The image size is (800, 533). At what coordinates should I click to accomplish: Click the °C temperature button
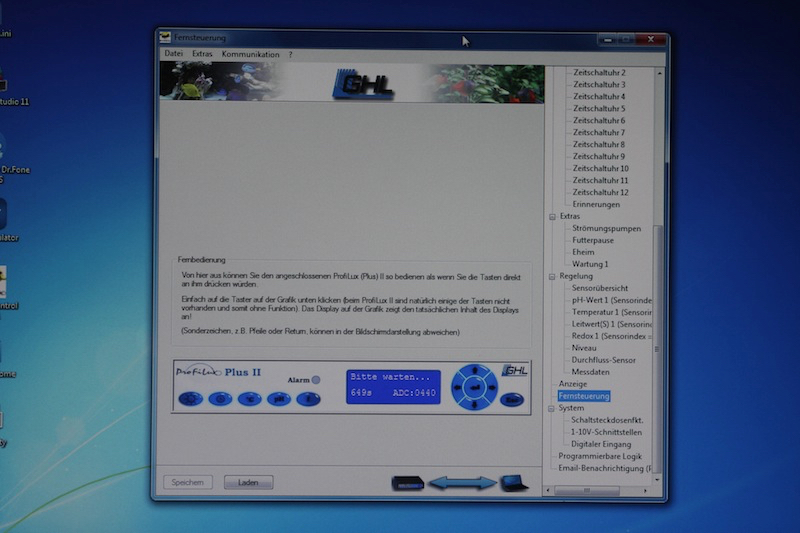pos(249,399)
